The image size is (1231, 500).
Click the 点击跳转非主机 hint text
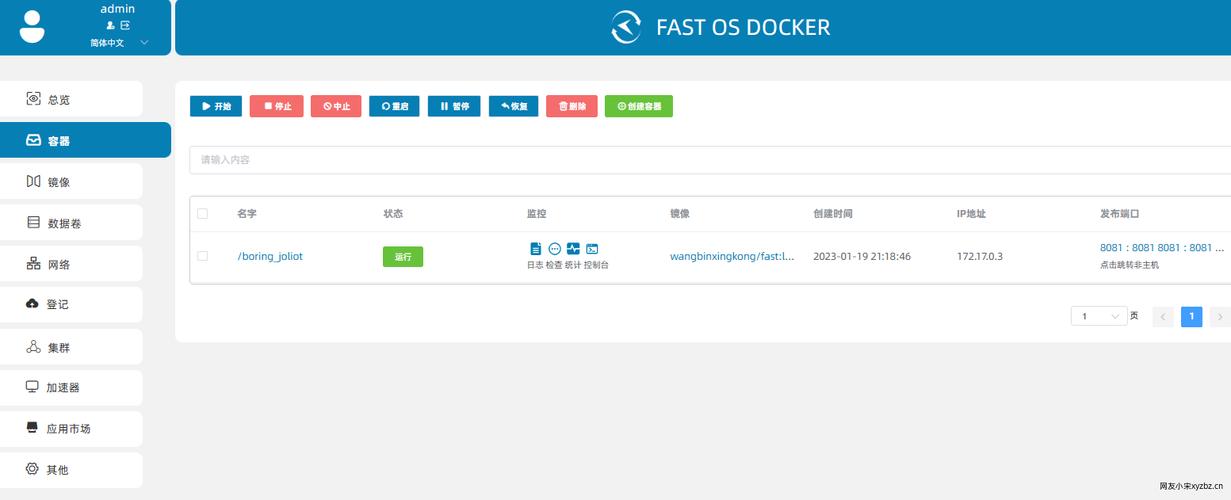[1129, 265]
